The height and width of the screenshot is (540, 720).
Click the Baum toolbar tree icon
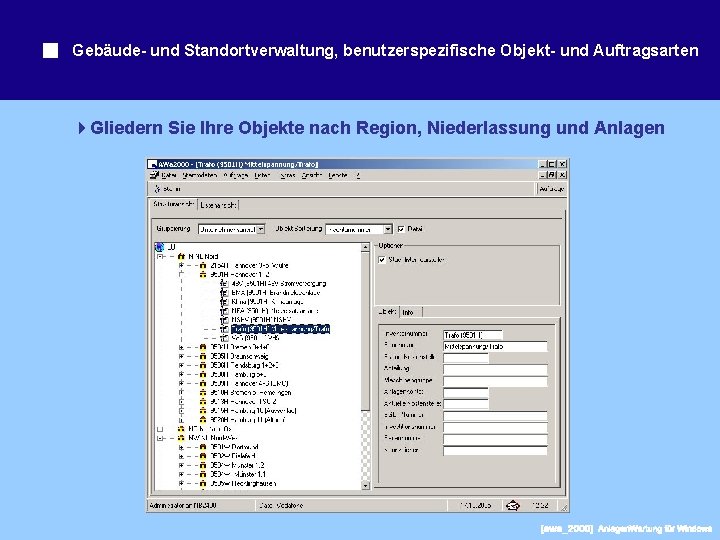(x=157, y=189)
